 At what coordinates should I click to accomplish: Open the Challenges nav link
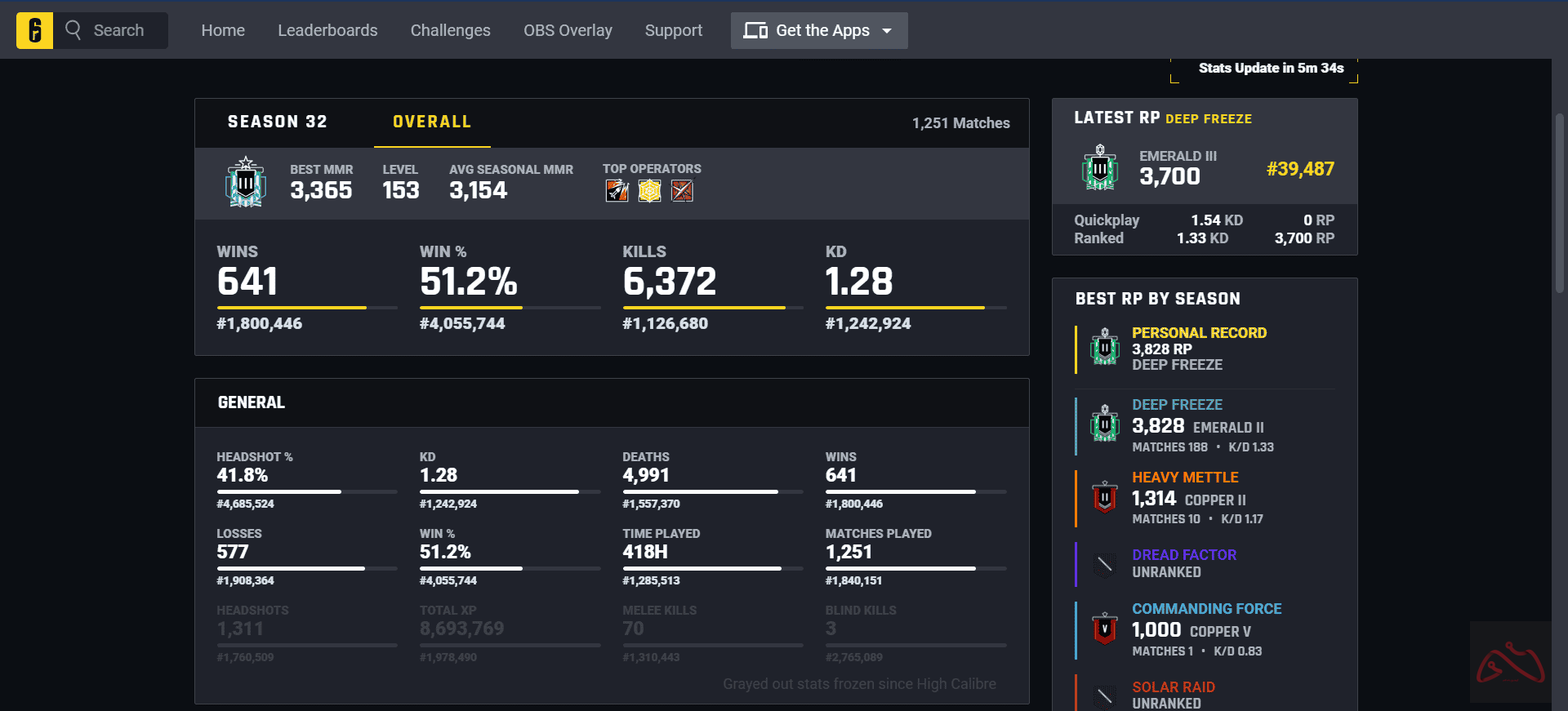tap(450, 30)
